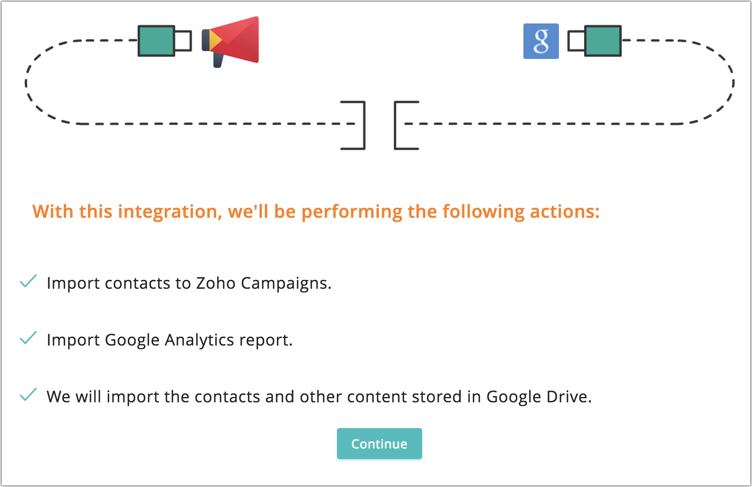Click the white plug tip near Google icon
Screen dimensions: 752x487
pyautogui.click(x=576, y=41)
